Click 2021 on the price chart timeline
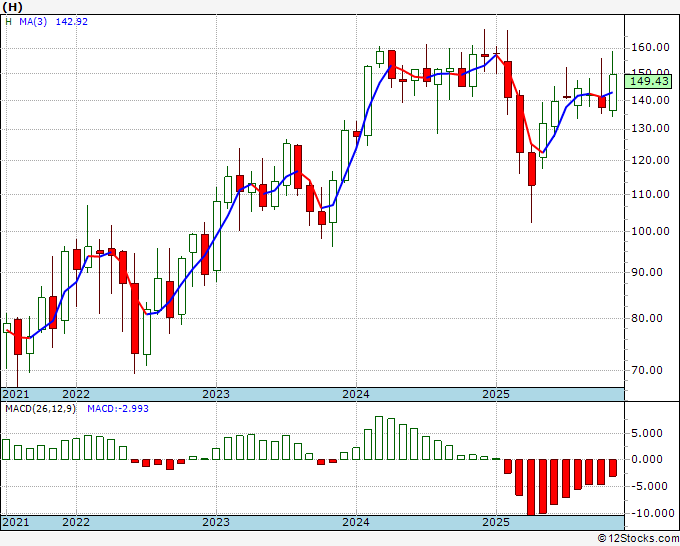This screenshot has height=546, width=680. [16, 394]
